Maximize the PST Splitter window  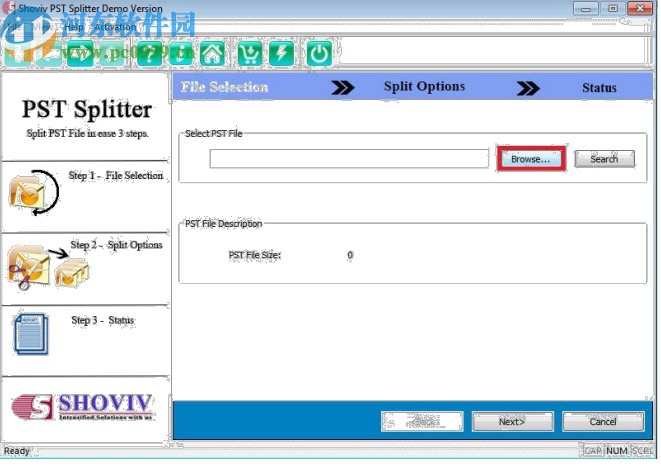click(613, 8)
